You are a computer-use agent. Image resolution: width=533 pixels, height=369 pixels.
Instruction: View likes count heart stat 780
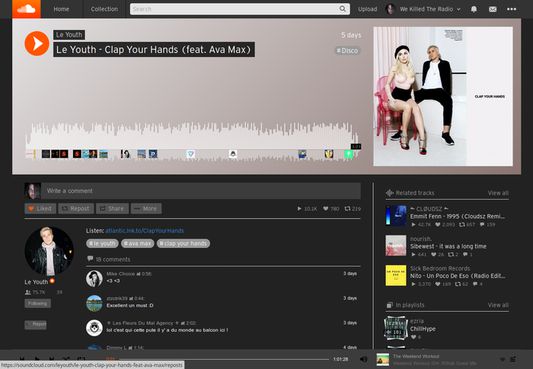click(331, 209)
